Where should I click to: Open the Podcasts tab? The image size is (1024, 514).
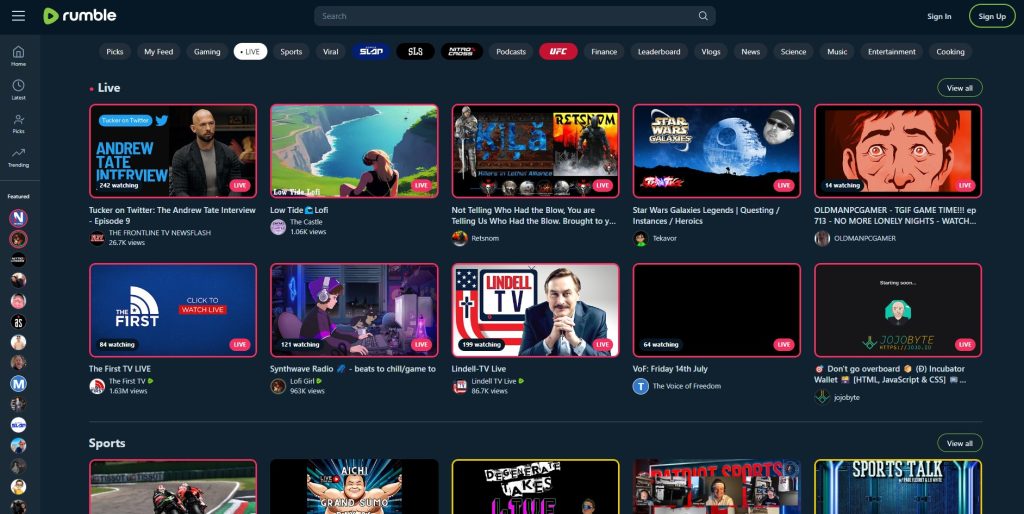pyautogui.click(x=511, y=52)
